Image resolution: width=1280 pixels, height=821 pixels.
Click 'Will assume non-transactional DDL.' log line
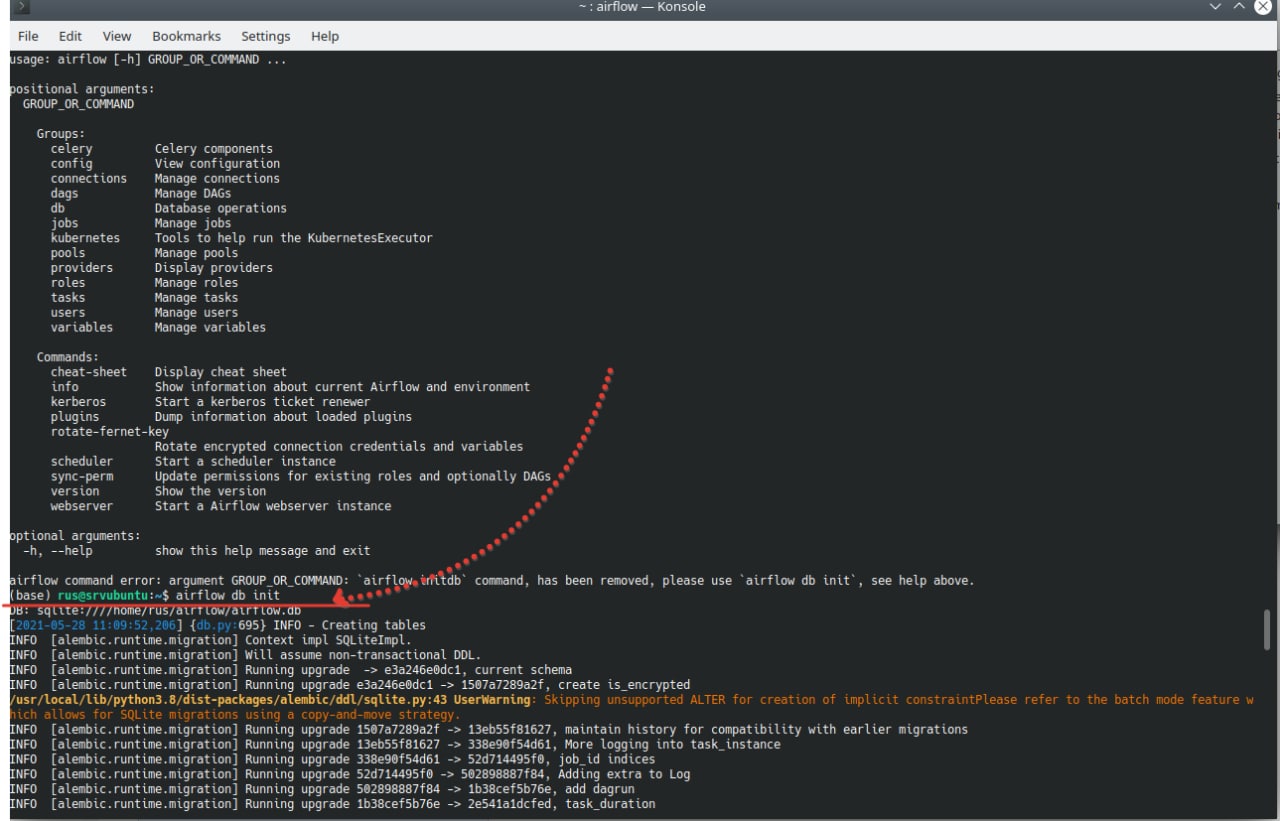coord(363,655)
